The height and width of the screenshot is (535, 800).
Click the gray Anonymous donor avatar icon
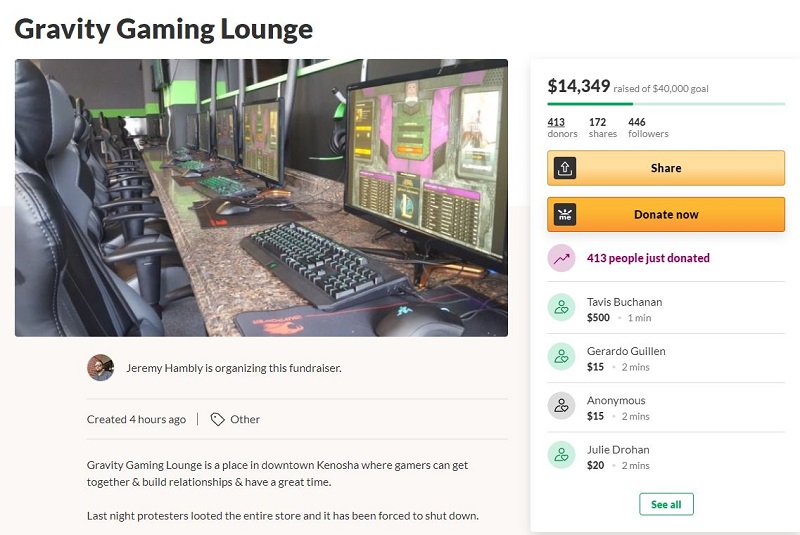pos(561,406)
